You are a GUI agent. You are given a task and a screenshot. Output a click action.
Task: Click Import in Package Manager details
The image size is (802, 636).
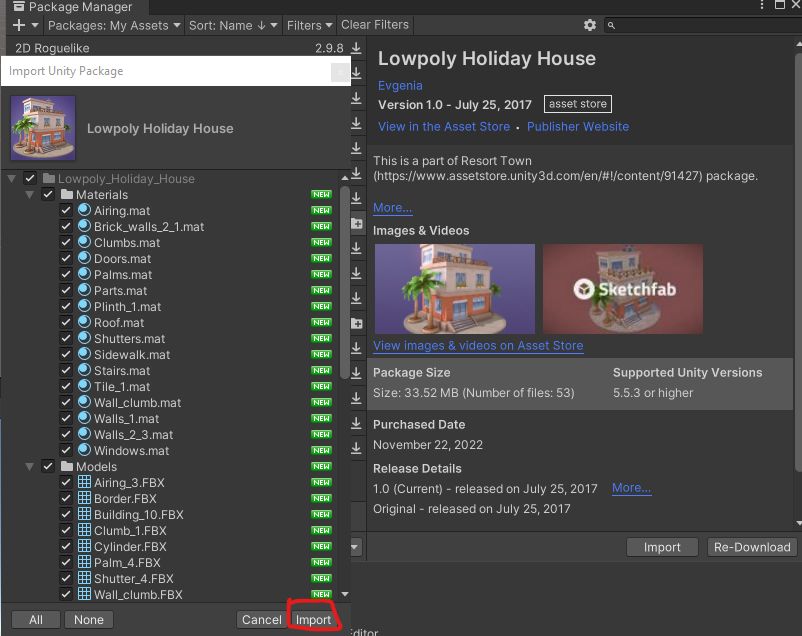pos(662,547)
